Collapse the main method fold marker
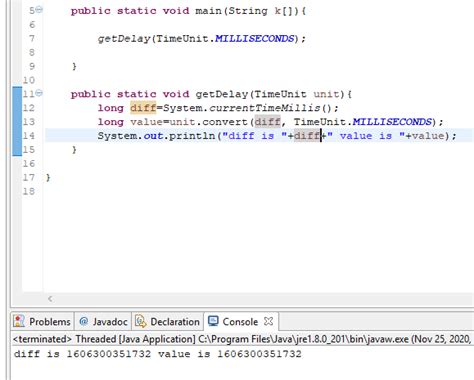 click(39, 10)
